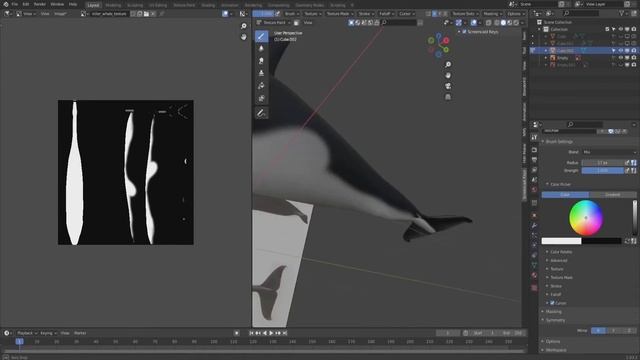Toggle visibility eye for Collection row
Viewport: 640px width, 360px height.
[620, 29]
